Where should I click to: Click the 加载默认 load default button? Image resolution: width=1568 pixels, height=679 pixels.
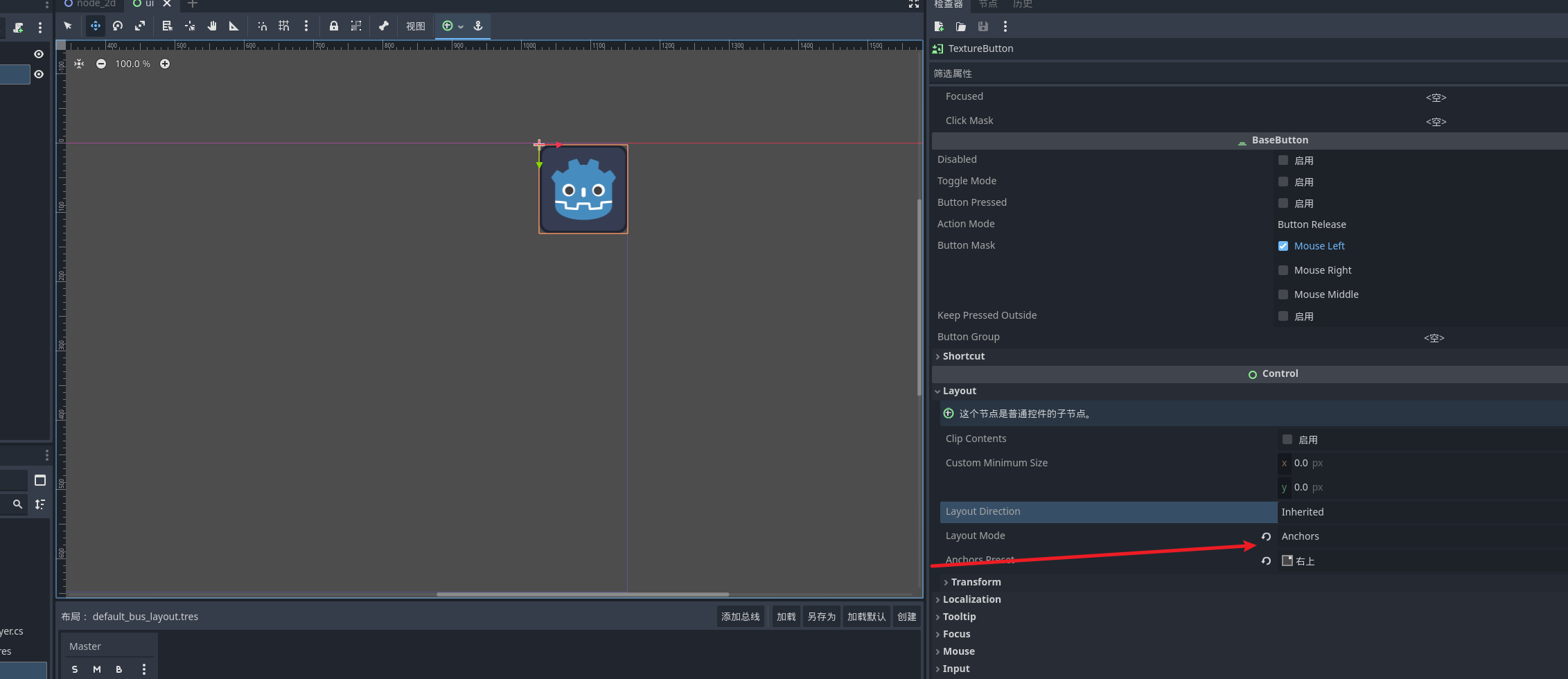866,617
